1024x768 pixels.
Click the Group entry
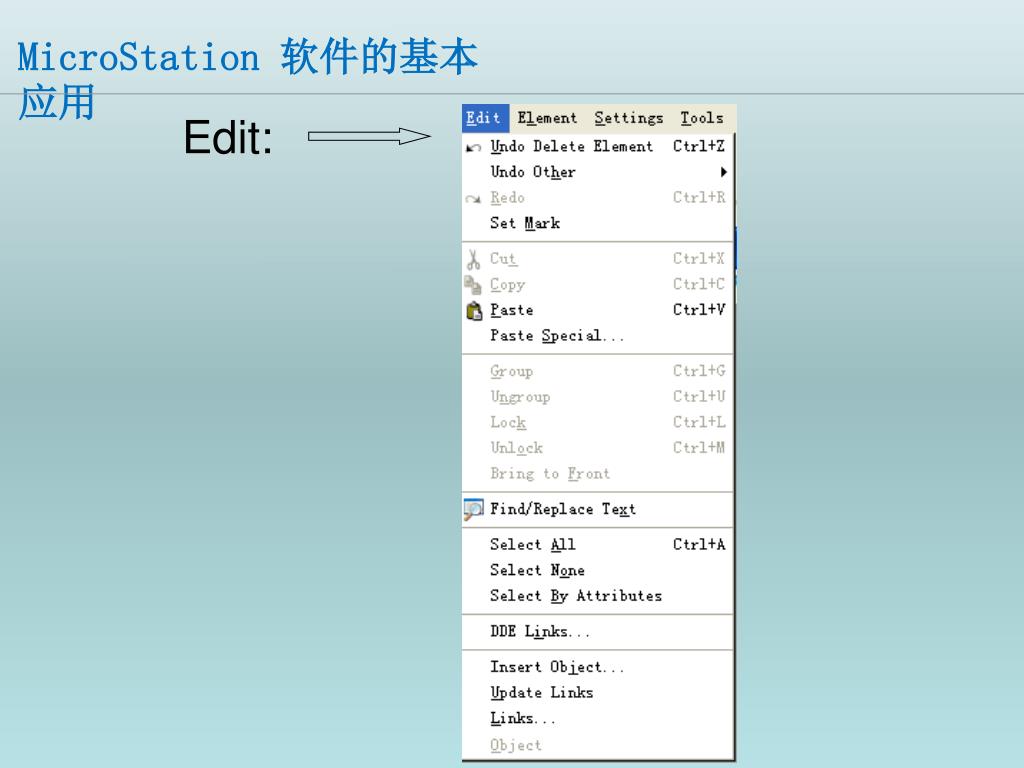(598, 371)
